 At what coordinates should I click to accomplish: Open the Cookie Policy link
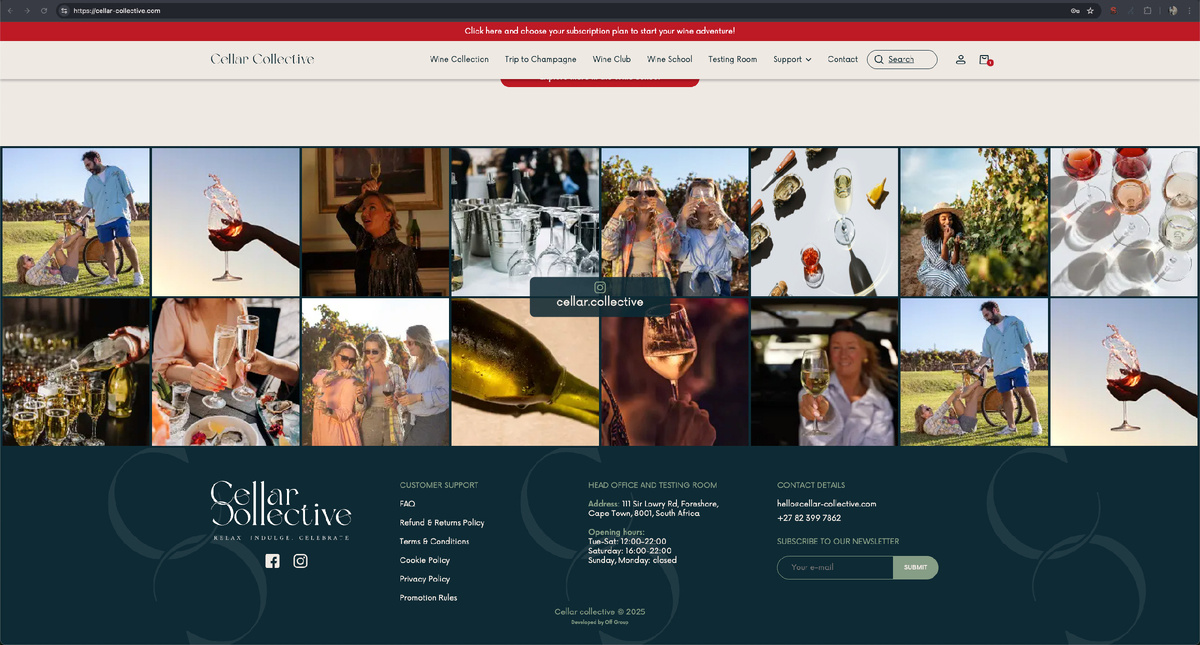tap(425, 560)
